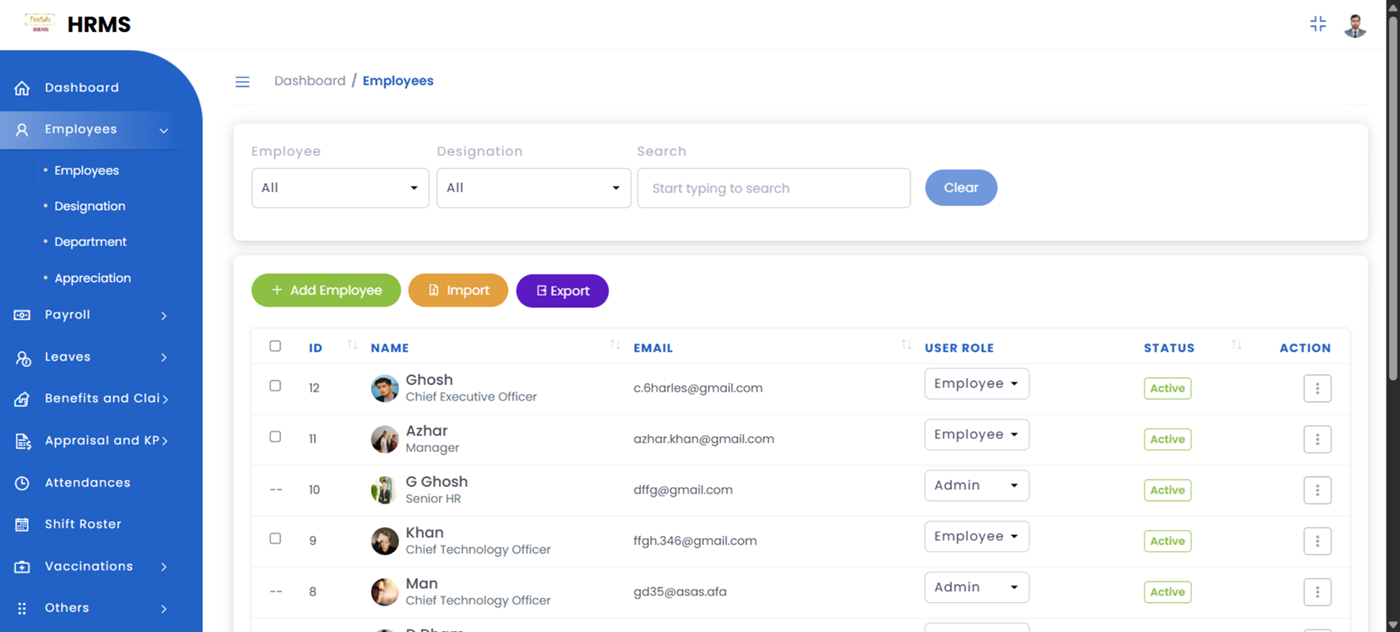Open the user profile avatar in header

[1355, 25]
